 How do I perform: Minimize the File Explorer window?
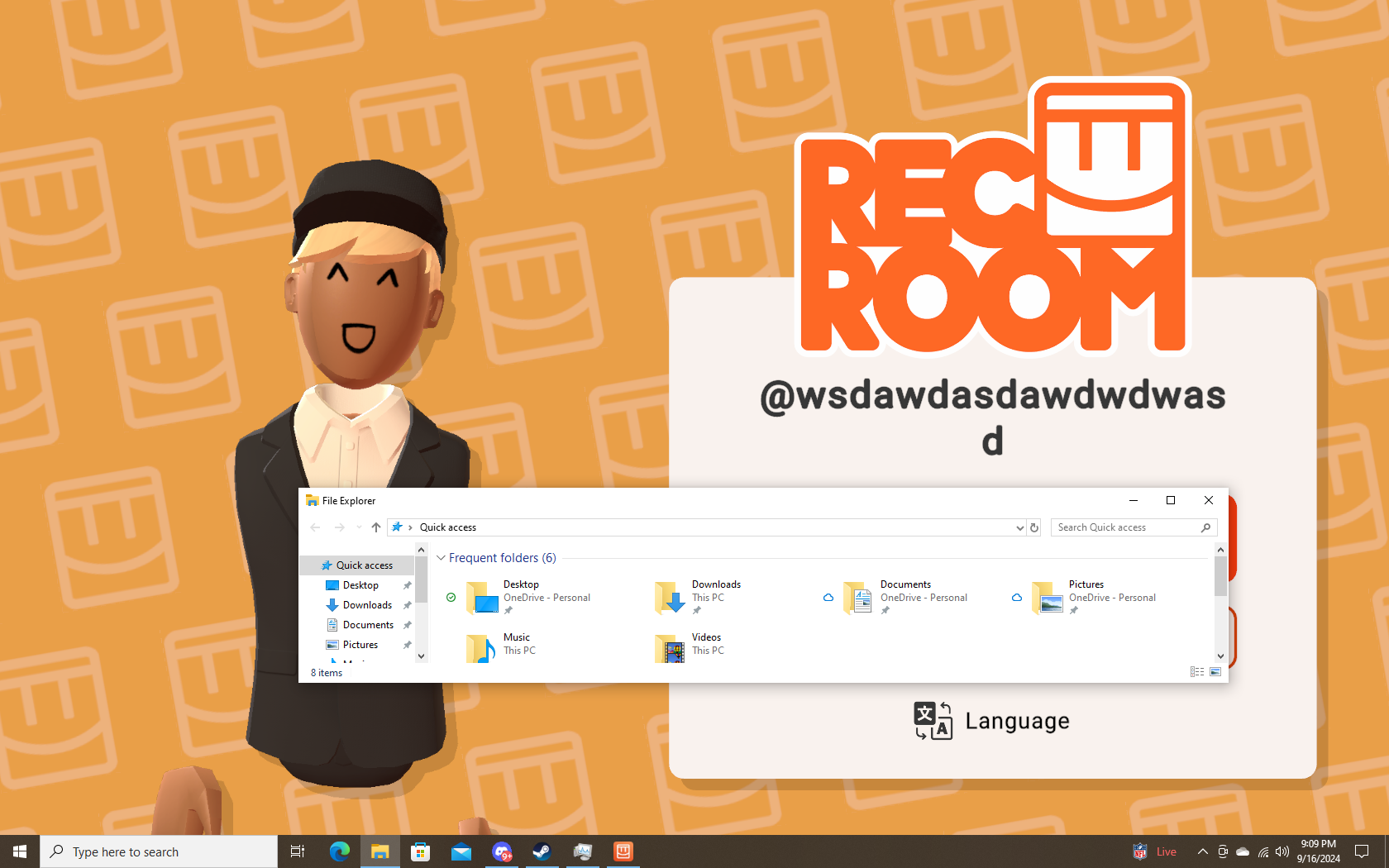pos(1134,500)
